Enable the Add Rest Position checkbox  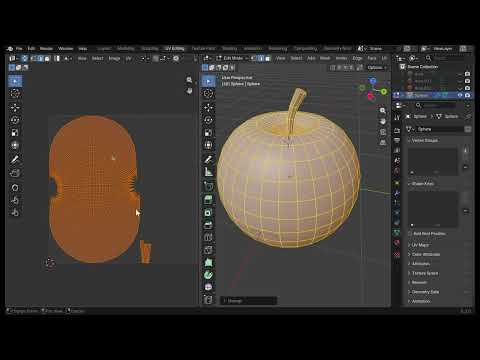410,234
